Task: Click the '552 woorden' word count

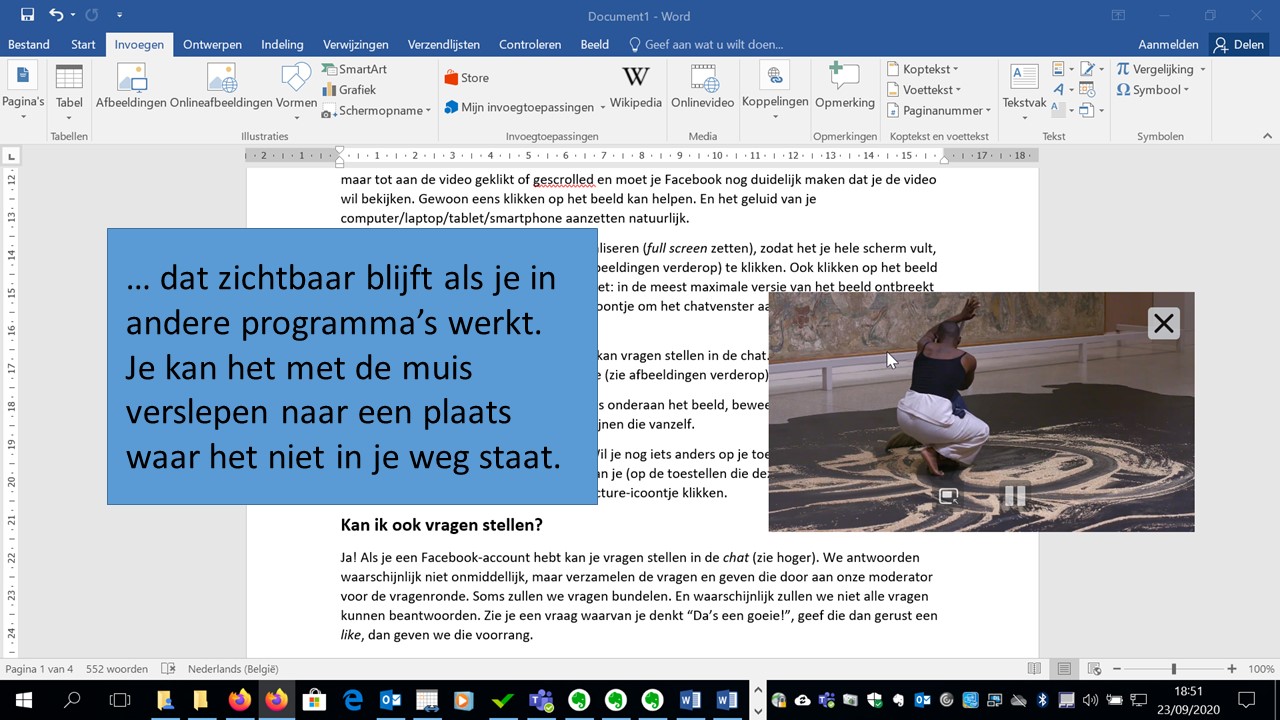Action: (x=117, y=669)
